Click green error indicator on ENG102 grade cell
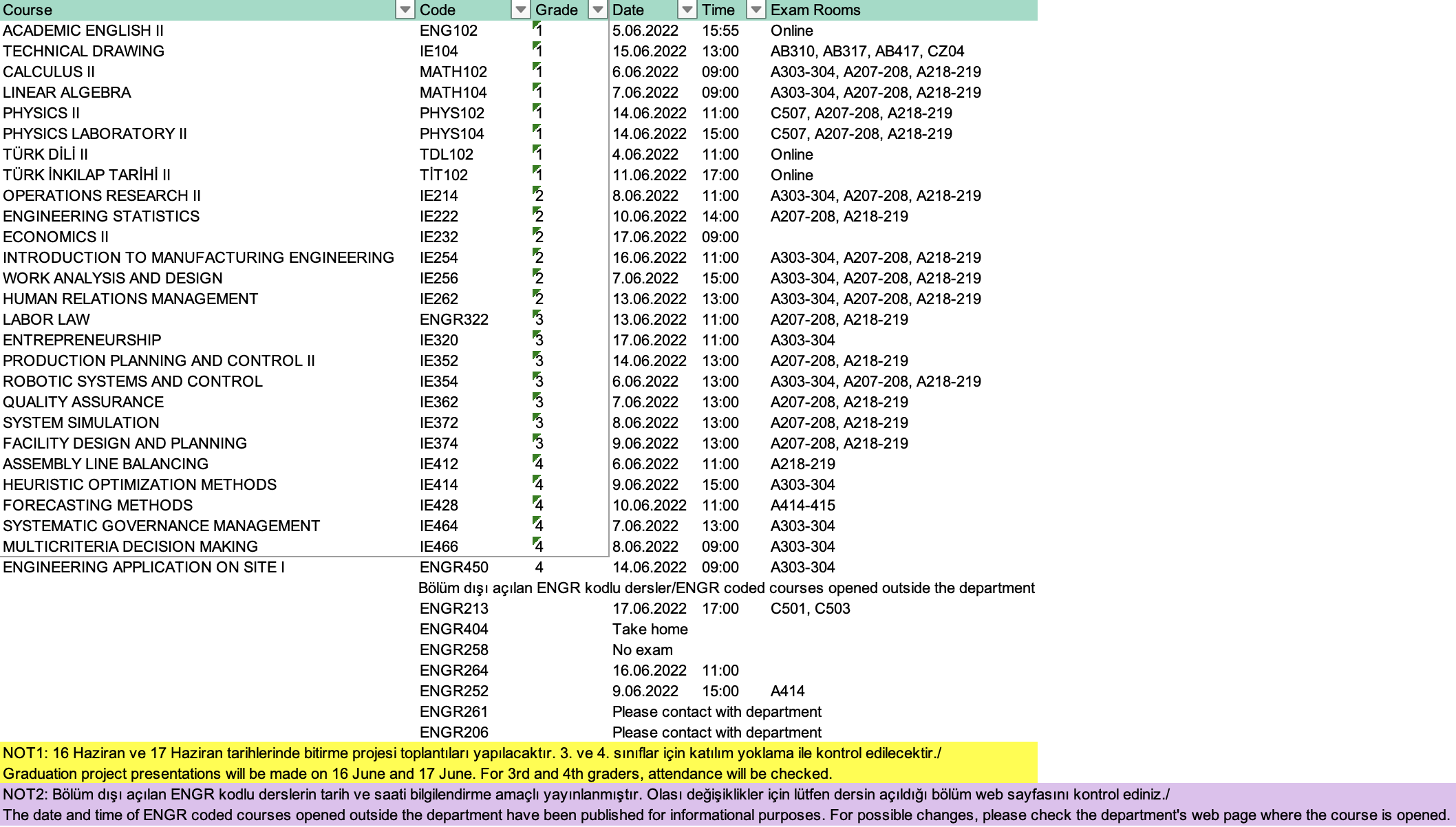This screenshot has width=1456, height=827. tap(535, 25)
